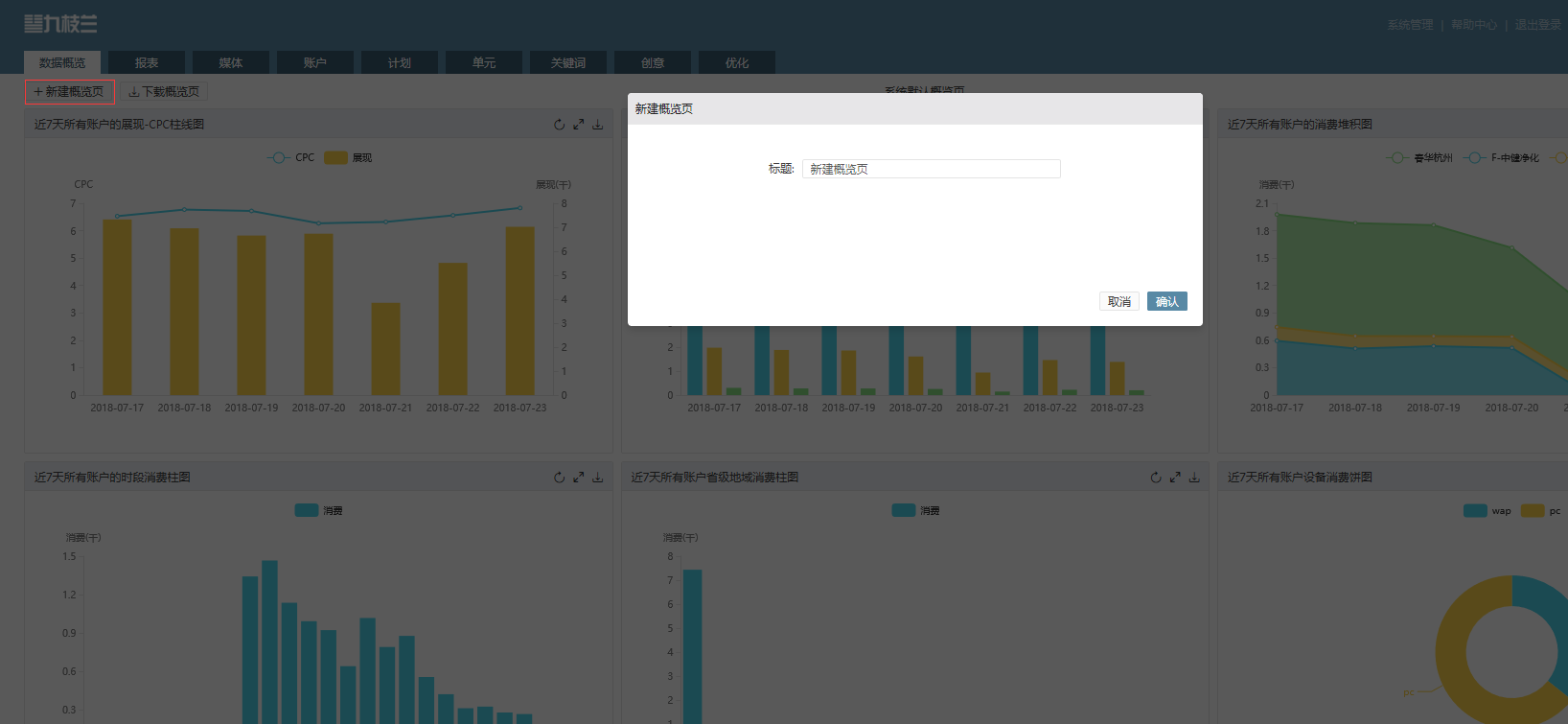Switch to the 数据概览 tab
Screen dimensions: 1568x724
pyautogui.click(x=62, y=62)
